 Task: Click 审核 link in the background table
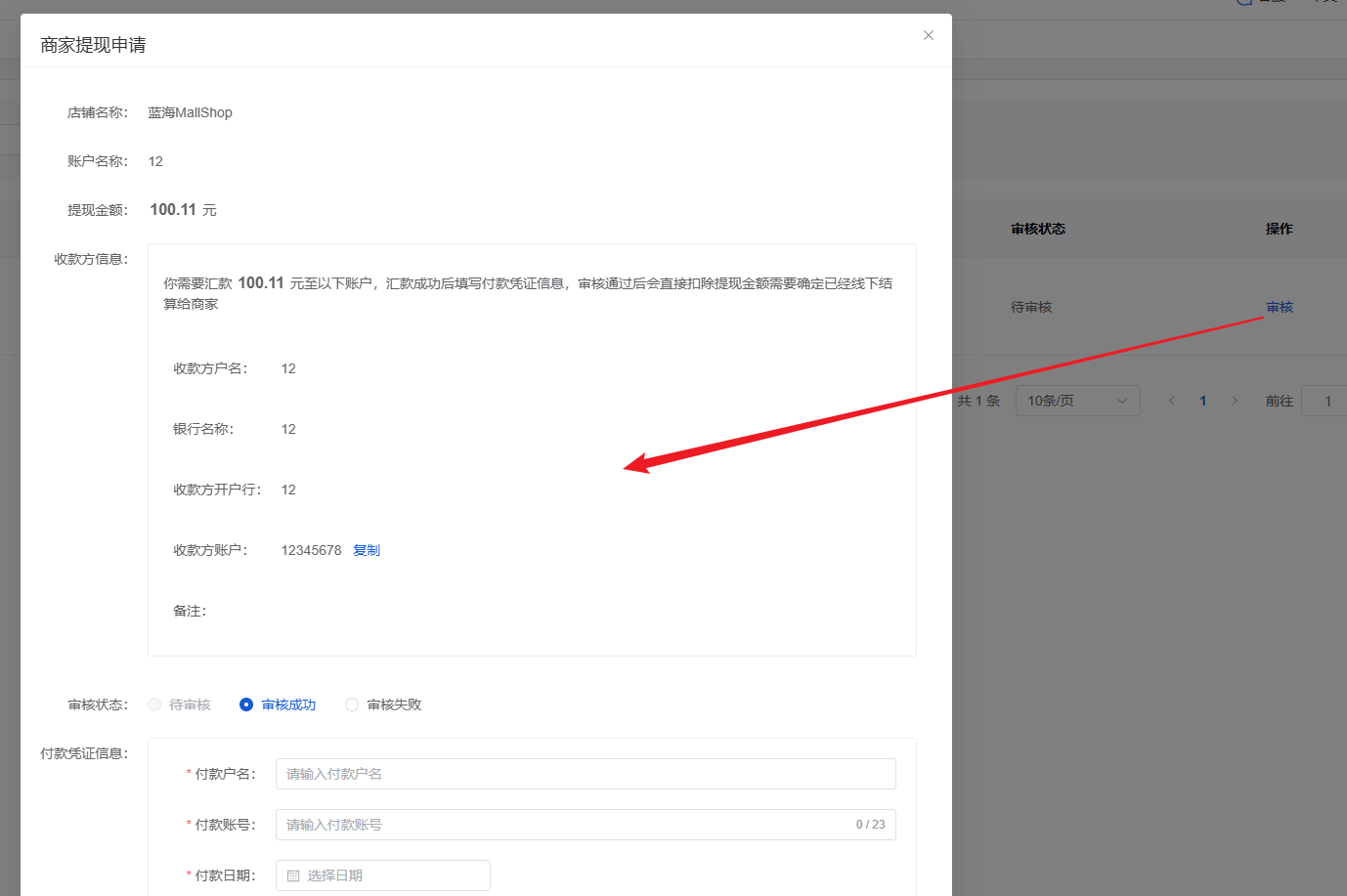click(x=1280, y=307)
